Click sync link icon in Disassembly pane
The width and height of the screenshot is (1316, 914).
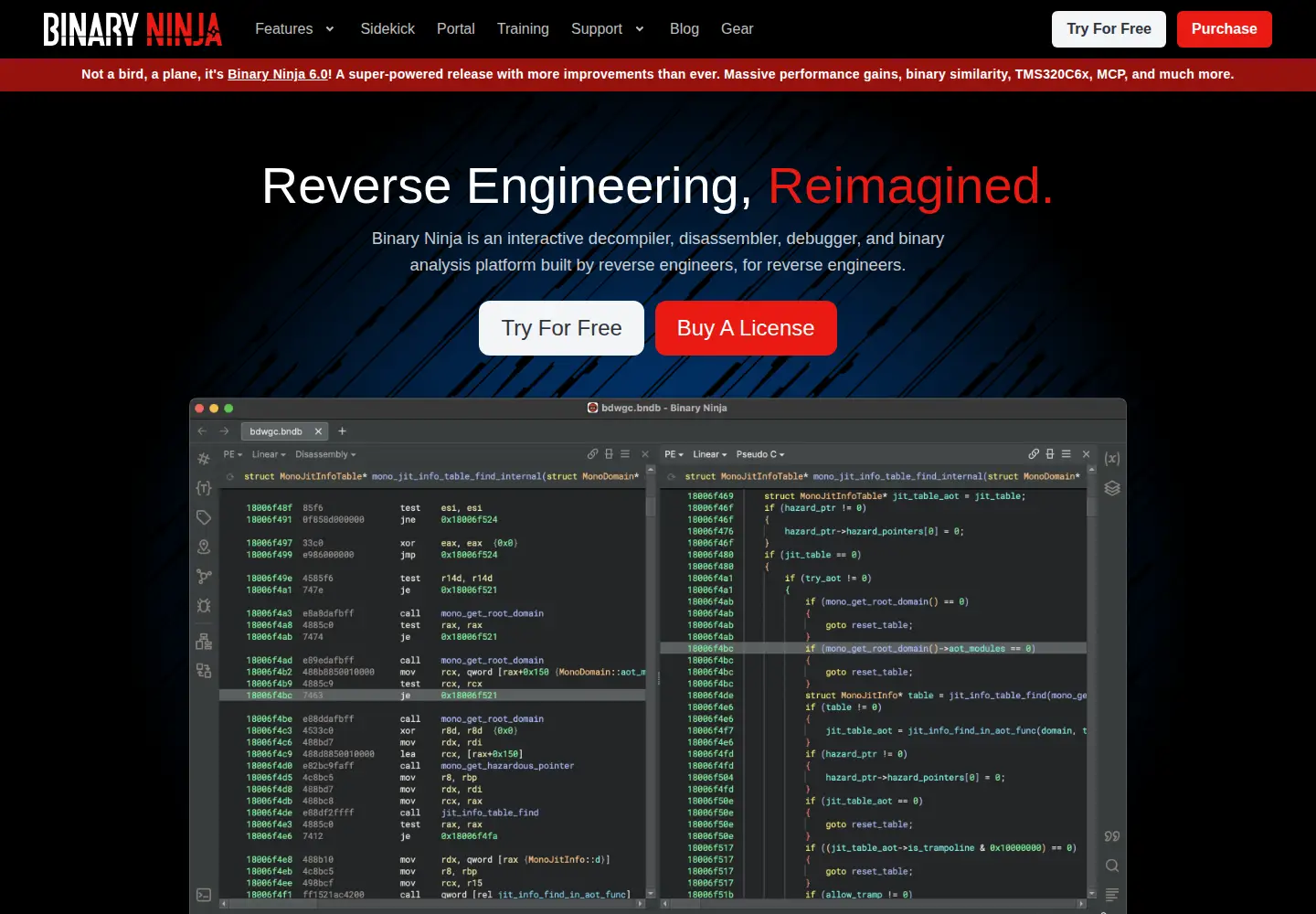click(592, 454)
